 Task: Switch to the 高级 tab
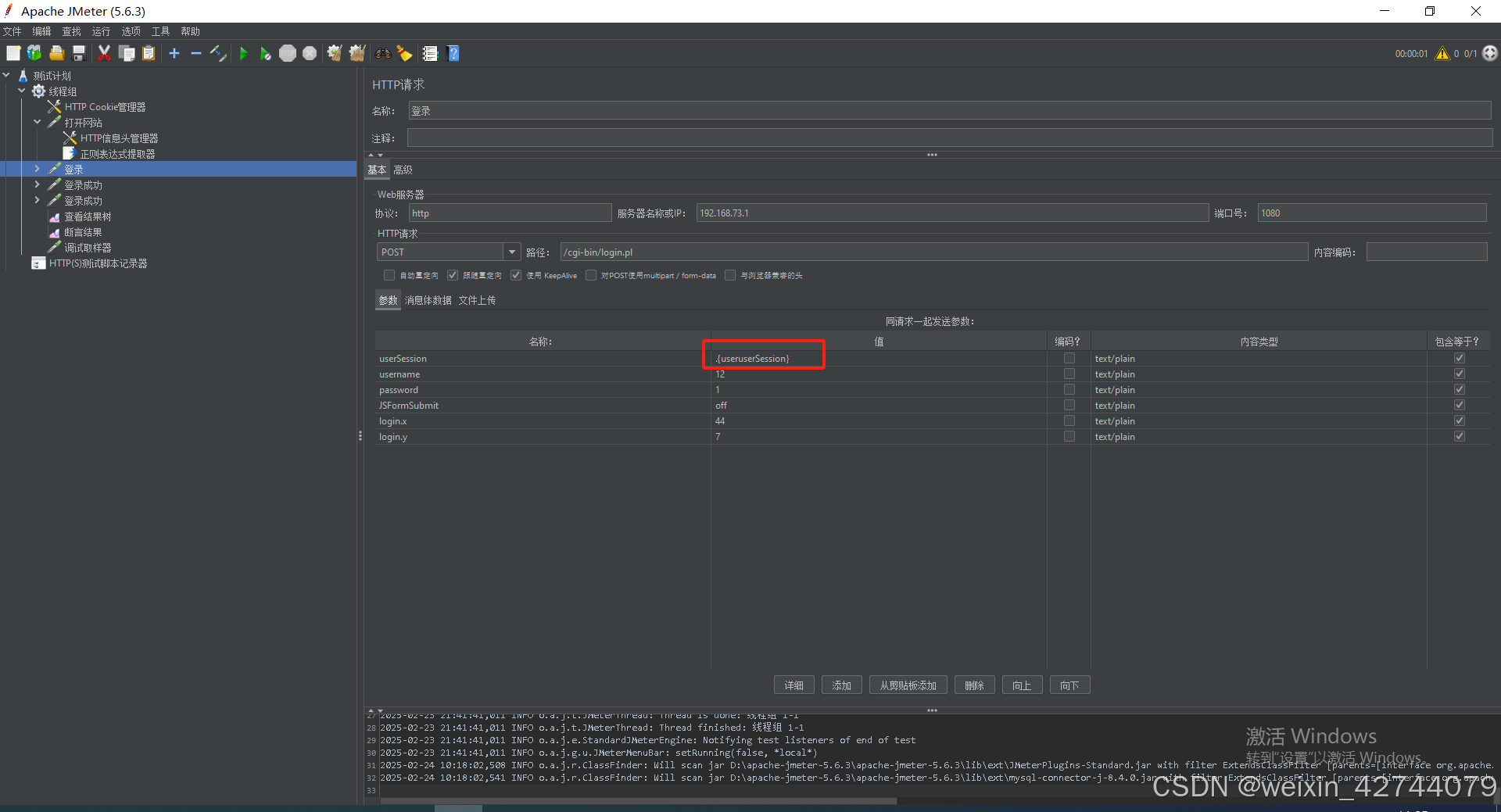tap(403, 170)
